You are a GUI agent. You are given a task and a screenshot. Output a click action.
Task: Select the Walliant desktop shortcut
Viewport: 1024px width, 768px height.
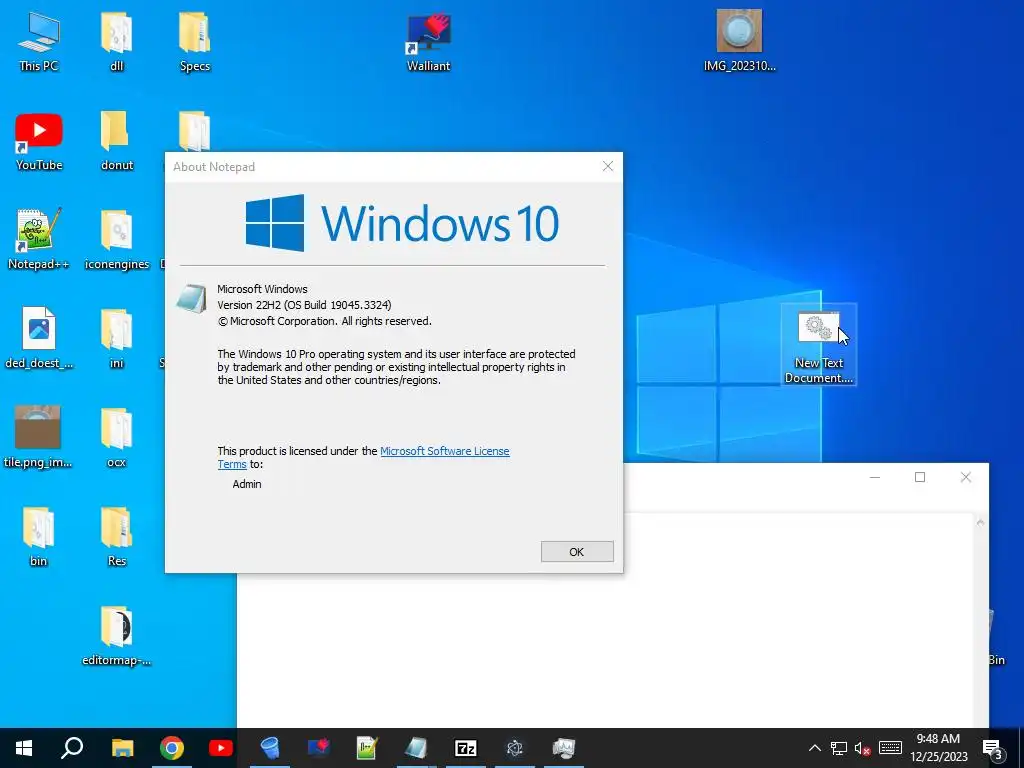click(x=428, y=41)
